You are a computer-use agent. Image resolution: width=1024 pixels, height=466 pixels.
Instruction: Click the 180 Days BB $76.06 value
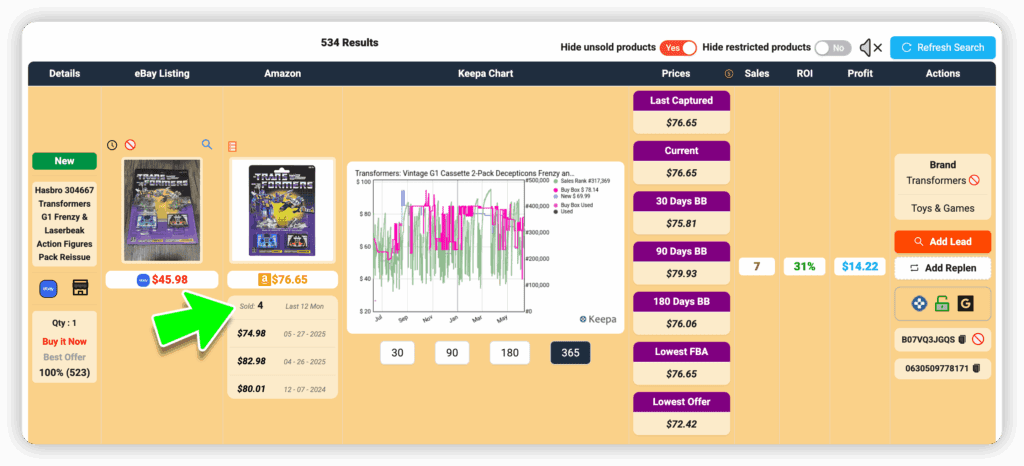tap(681, 324)
